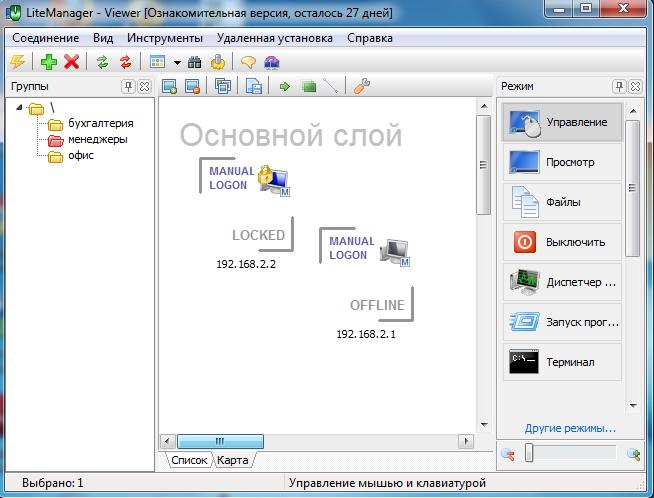
Task: Select the Просмотр mode
Action: [562, 162]
